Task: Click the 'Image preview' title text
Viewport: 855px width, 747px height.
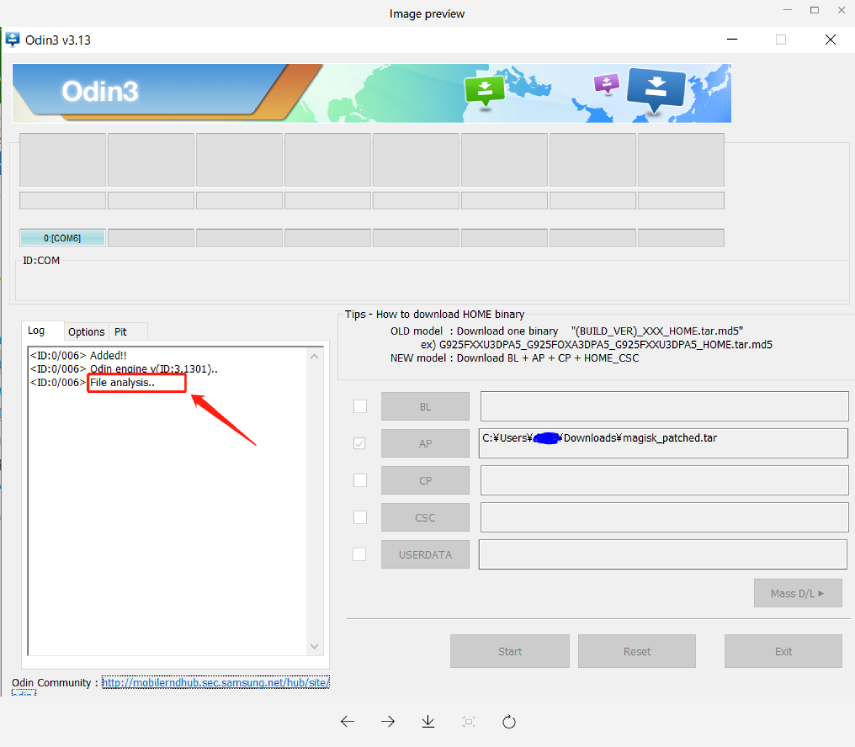Action: pos(427,14)
